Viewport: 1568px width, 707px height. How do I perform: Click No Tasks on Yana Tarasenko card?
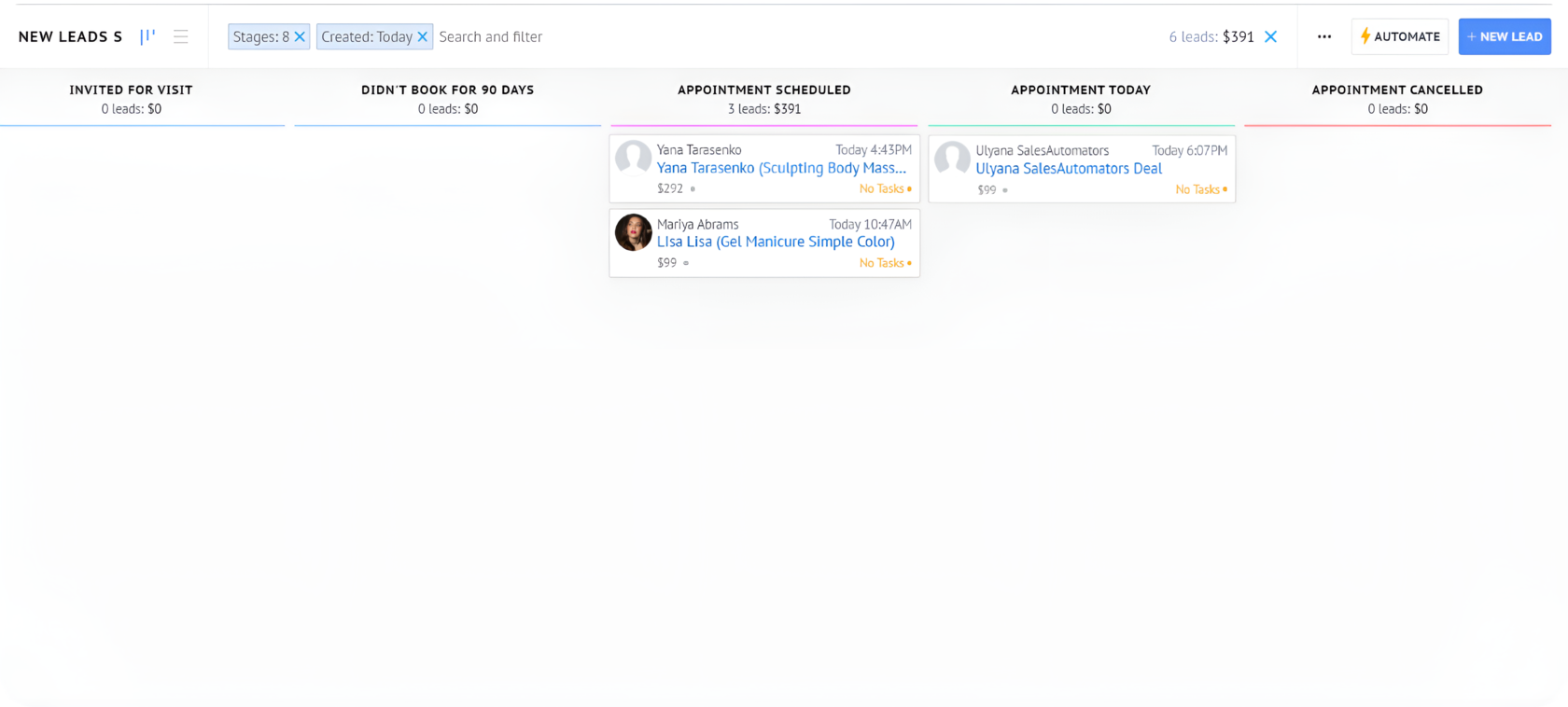882,188
